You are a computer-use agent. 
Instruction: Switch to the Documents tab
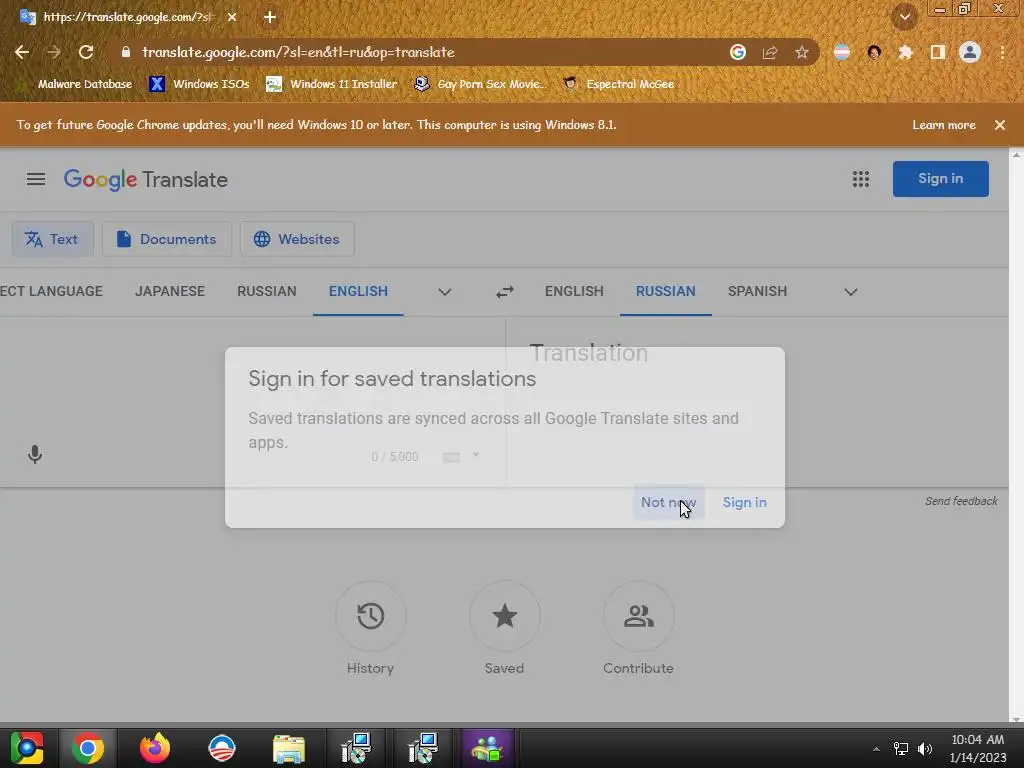pyautogui.click(x=167, y=239)
